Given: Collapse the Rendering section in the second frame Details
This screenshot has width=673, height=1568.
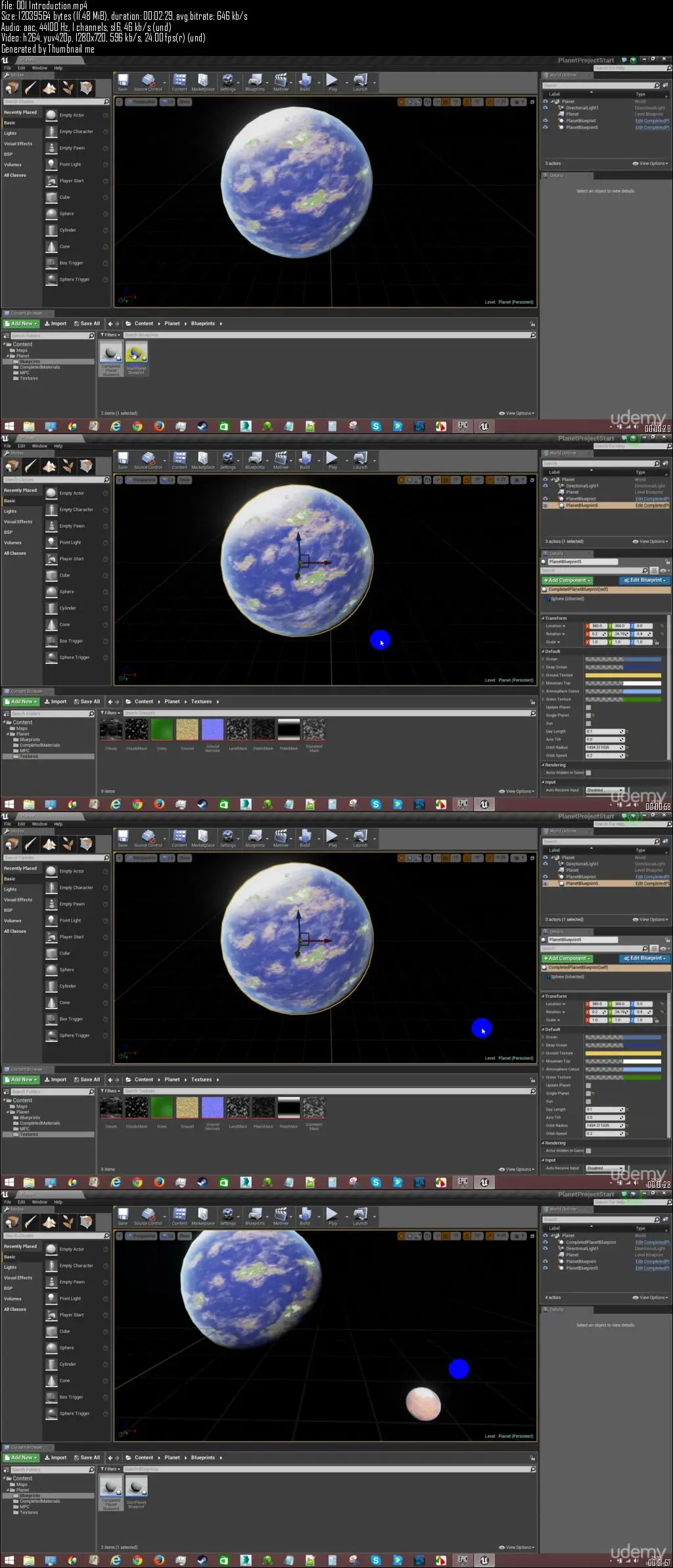Looking at the screenshot, I should tap(543, 765).
